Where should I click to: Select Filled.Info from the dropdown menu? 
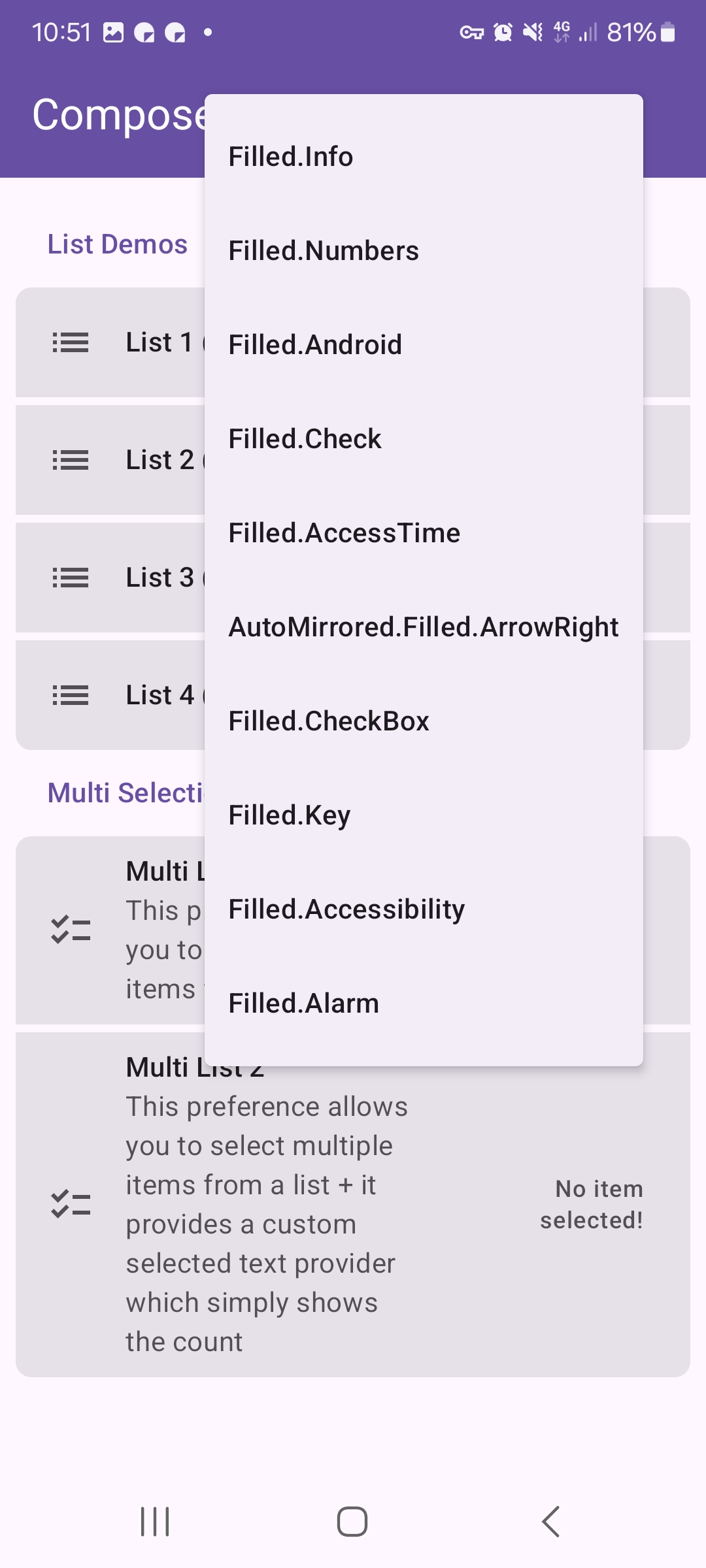click(x=424, y=157)
